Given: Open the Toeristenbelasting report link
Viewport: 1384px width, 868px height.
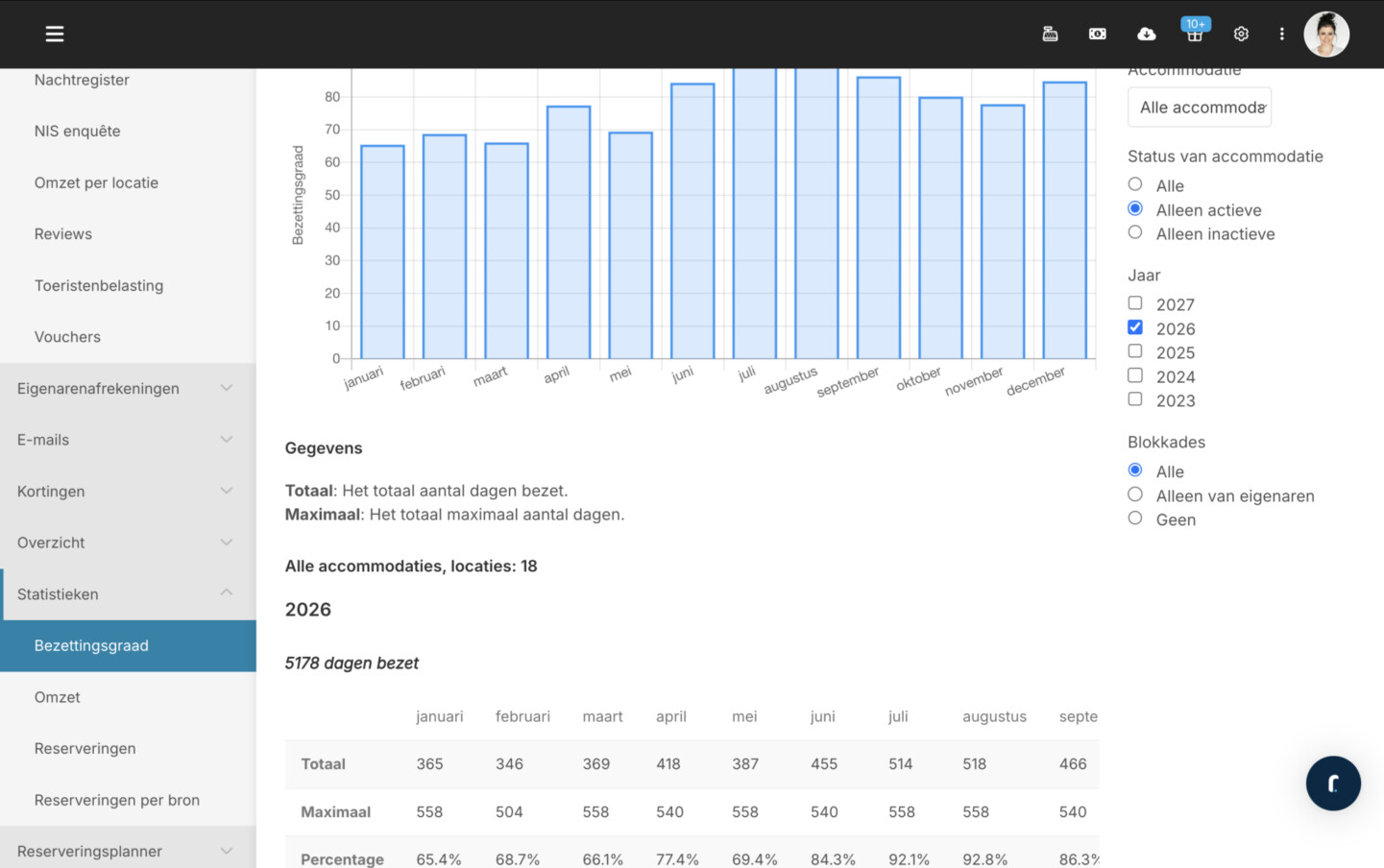Looking at the screenshot, I should click(x=99, y=285).
